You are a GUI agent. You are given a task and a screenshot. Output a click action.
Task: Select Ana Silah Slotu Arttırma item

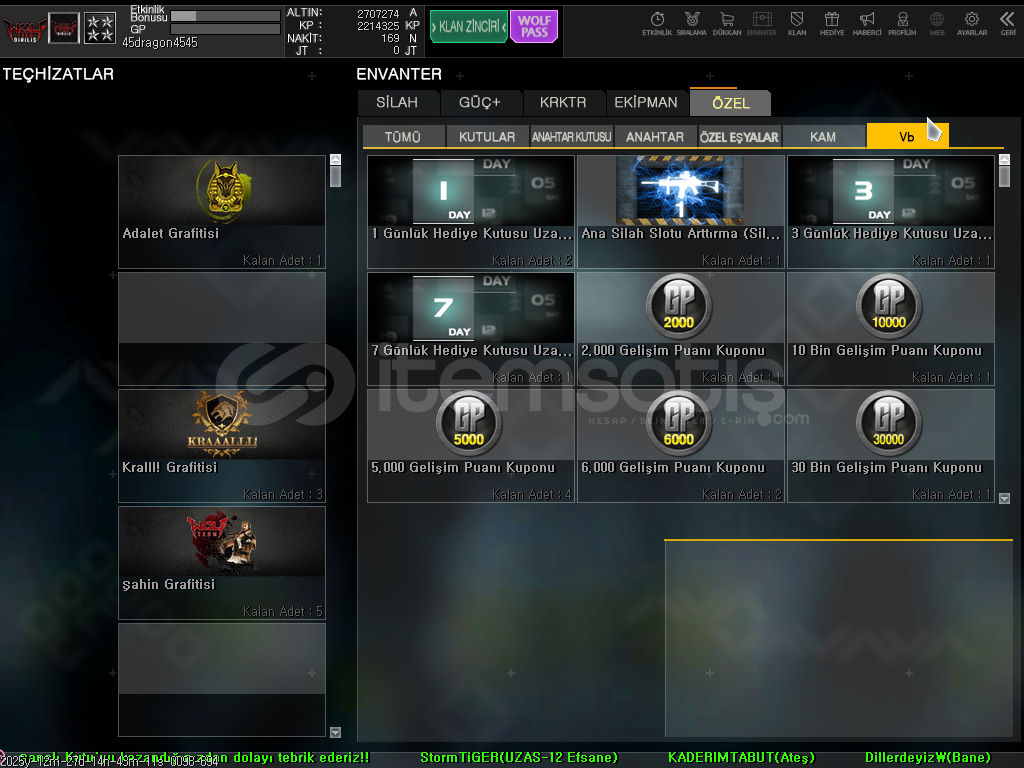point(680,211)
